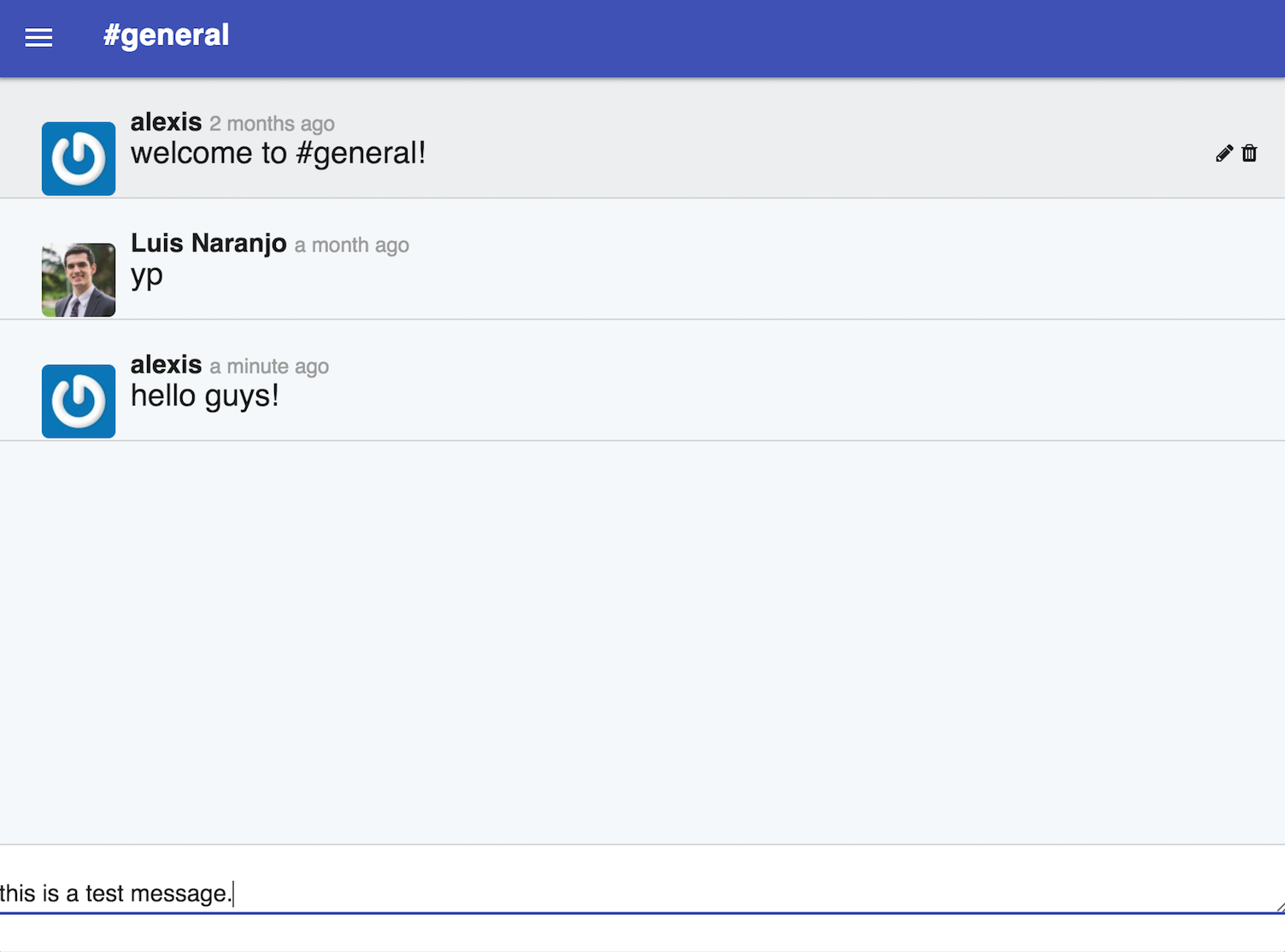Click username alexis on welcome message
This screenshot has width=1285, height=952.
click(166, 122)
